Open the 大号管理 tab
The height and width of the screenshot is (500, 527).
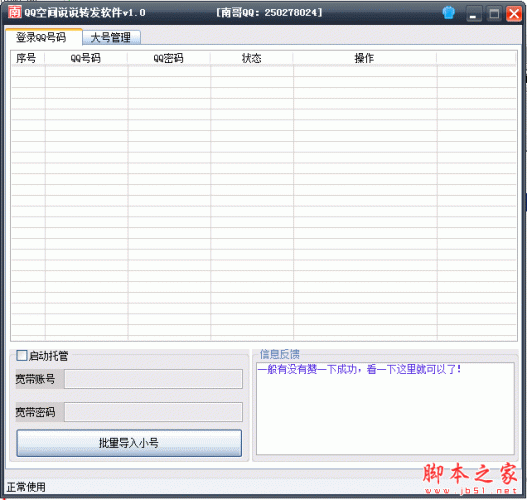[x=111, y=37]
